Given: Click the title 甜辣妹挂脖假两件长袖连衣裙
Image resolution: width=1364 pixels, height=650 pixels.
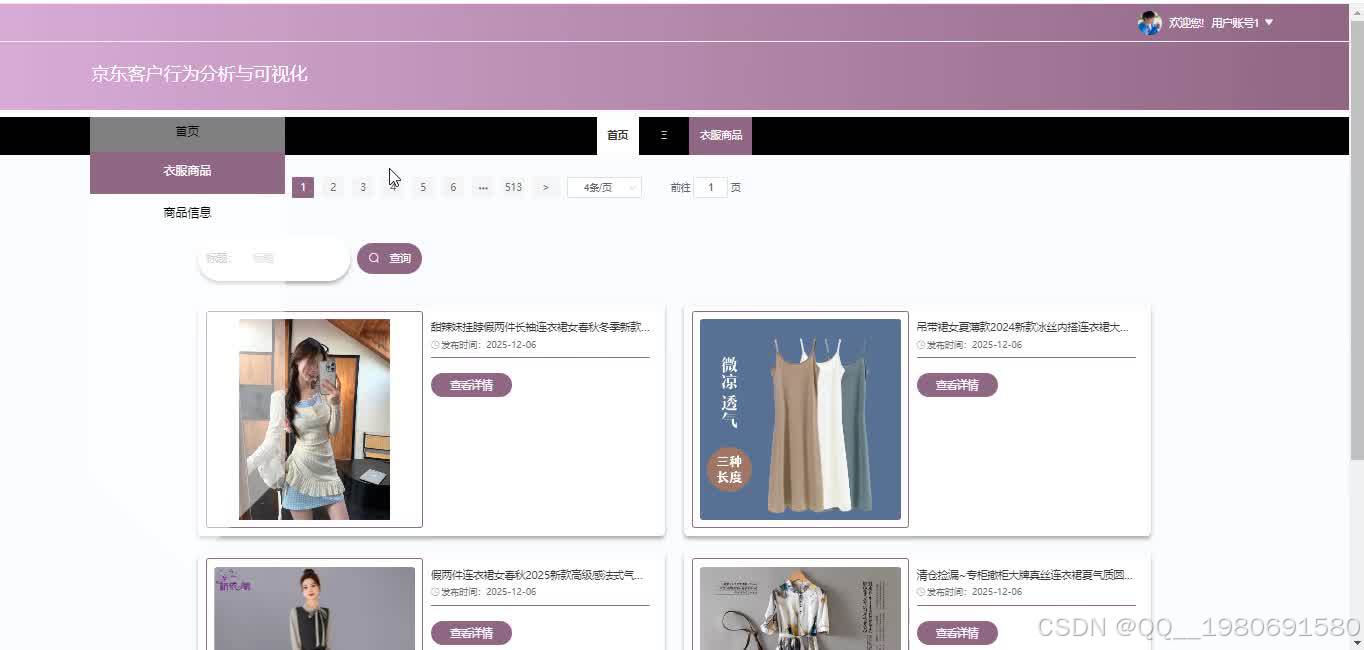Looking at the screenshot, I should [x=540, y=327].
